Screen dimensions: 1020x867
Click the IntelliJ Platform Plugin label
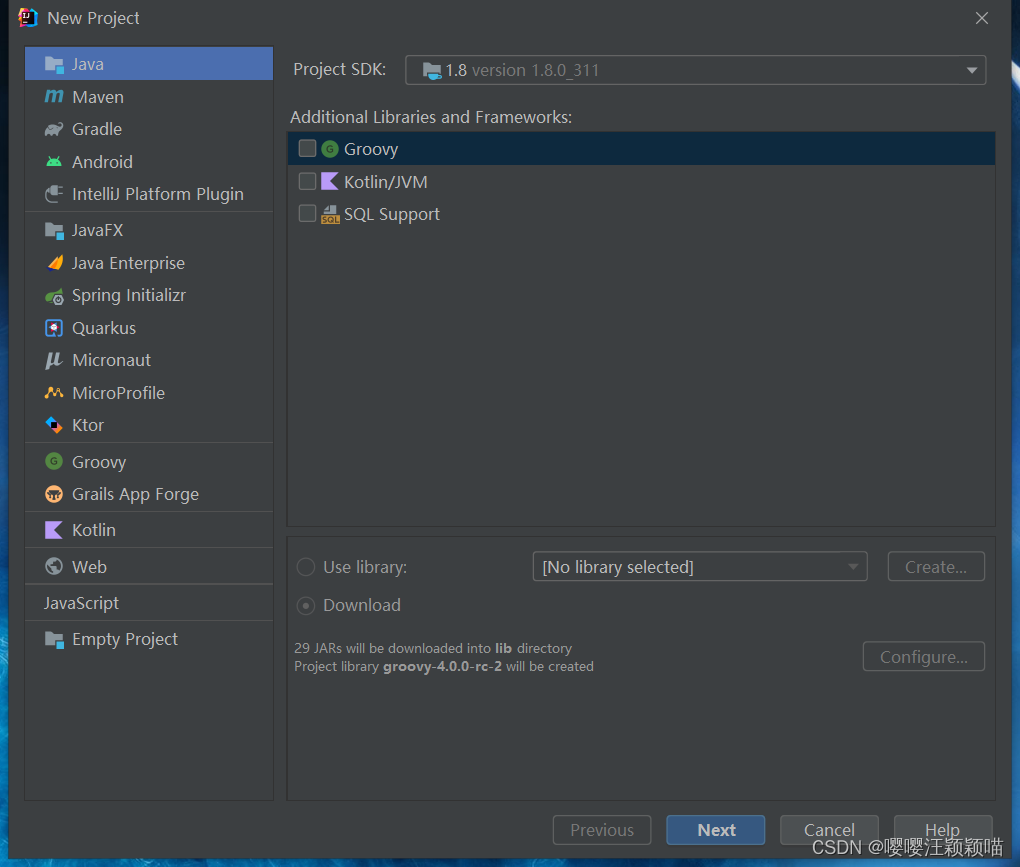tap(157, 194)
